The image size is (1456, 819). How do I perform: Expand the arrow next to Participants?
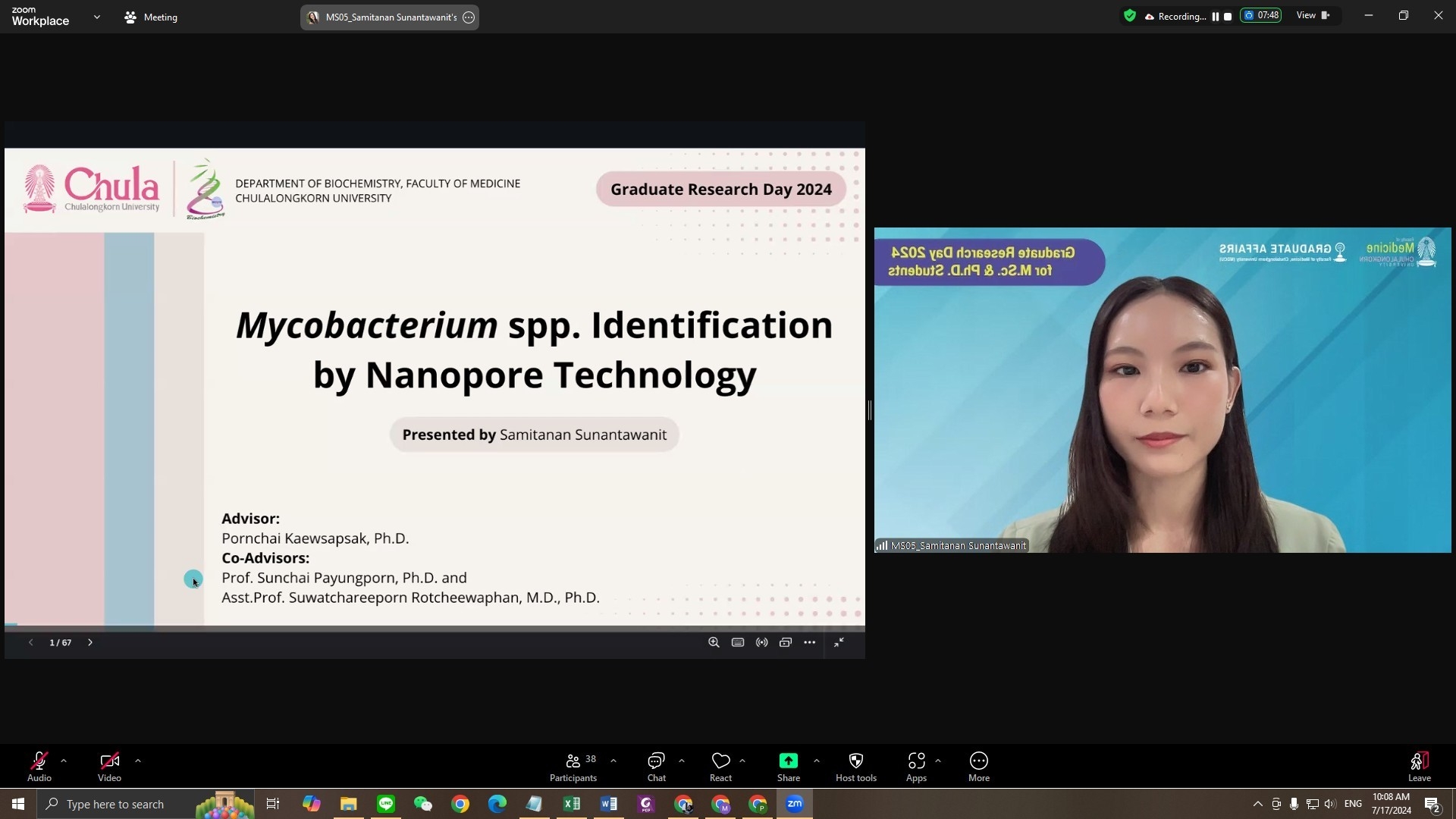point(613,760)
